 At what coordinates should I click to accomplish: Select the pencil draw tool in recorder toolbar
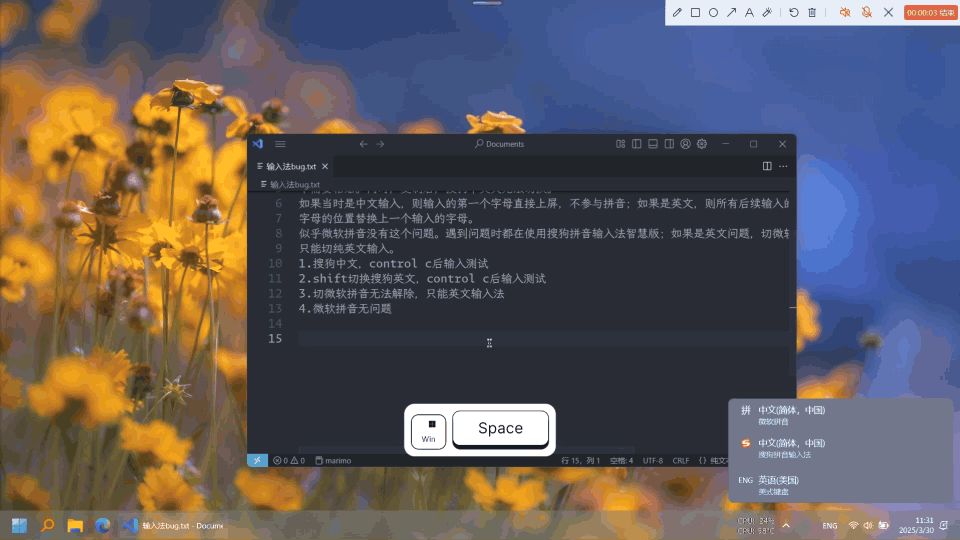pyautogui.click(x=677, y=13)
